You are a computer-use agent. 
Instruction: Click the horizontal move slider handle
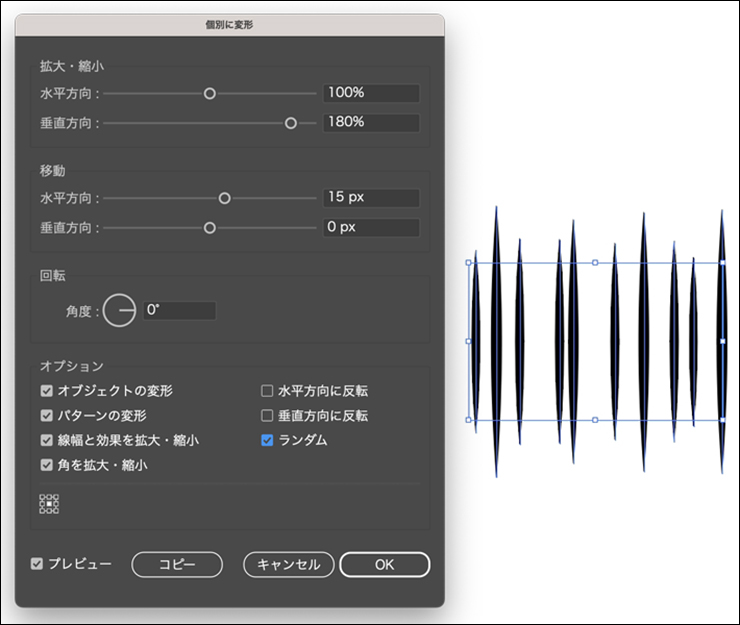pyautogui.click(x=224, y=198)
